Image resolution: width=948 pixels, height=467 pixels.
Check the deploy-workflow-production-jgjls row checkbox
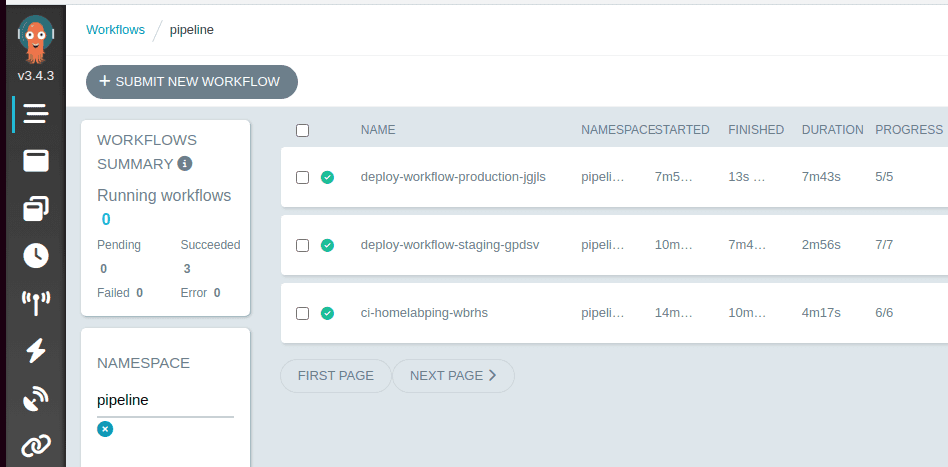point(303,178)
